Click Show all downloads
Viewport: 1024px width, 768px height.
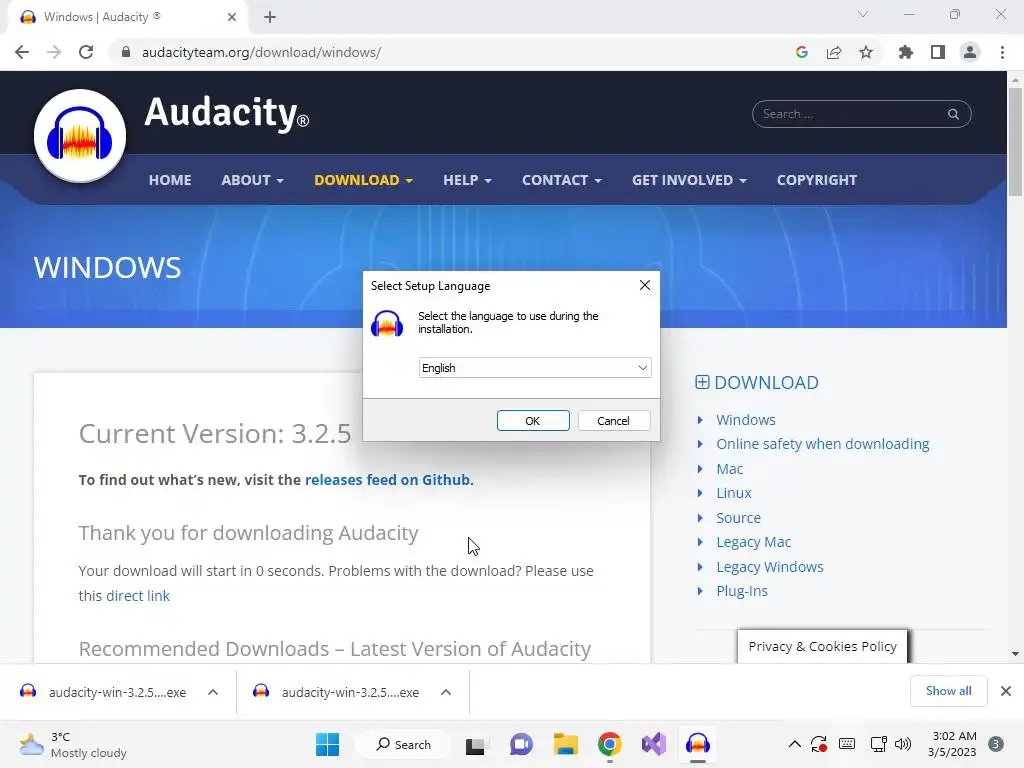click(948, 691)
